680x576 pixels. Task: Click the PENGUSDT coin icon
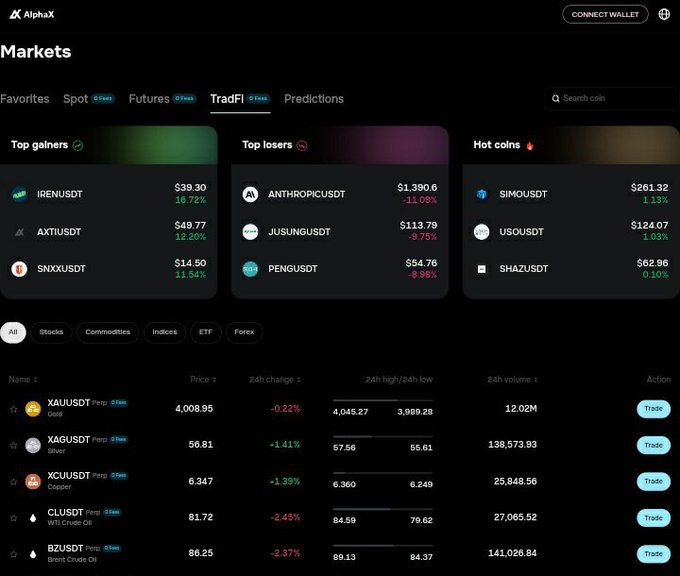tap(250, 269)
